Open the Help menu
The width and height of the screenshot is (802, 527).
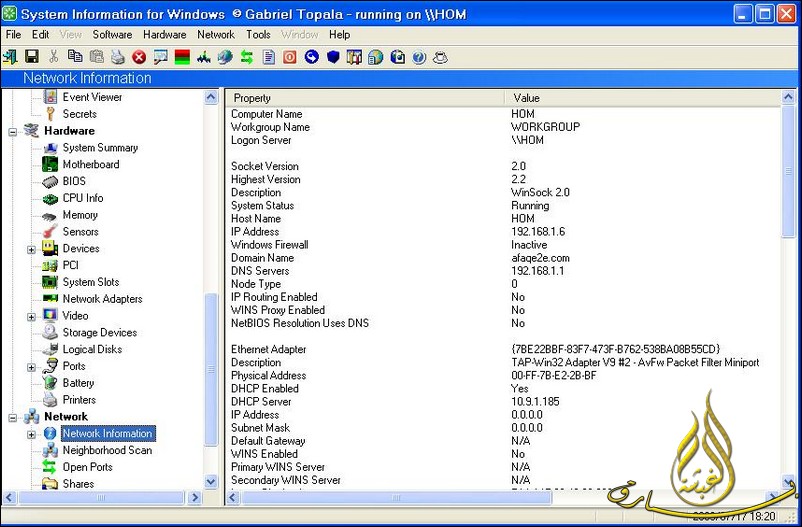pos(340,34)
